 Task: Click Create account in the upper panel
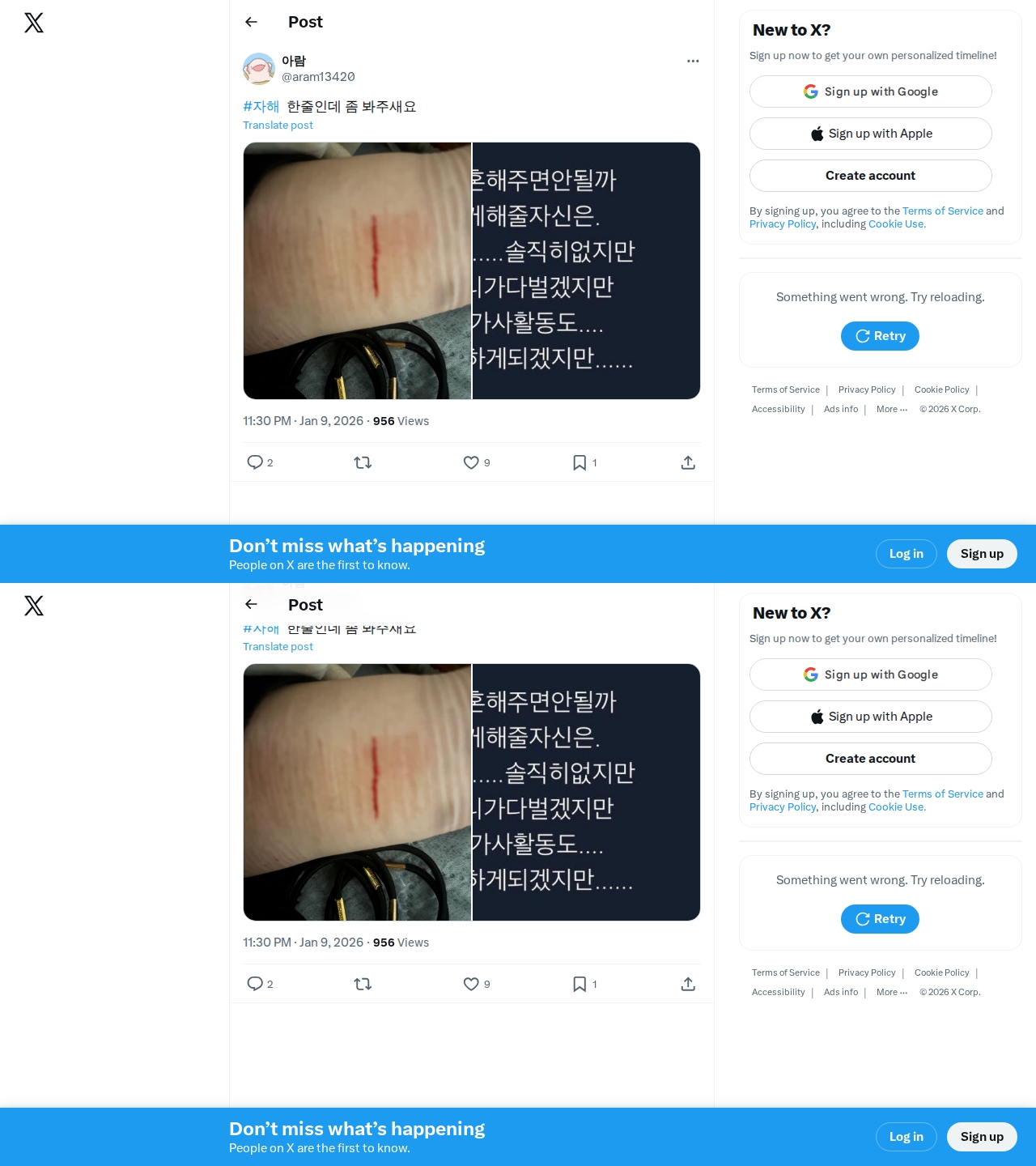[x=871, y=176]
